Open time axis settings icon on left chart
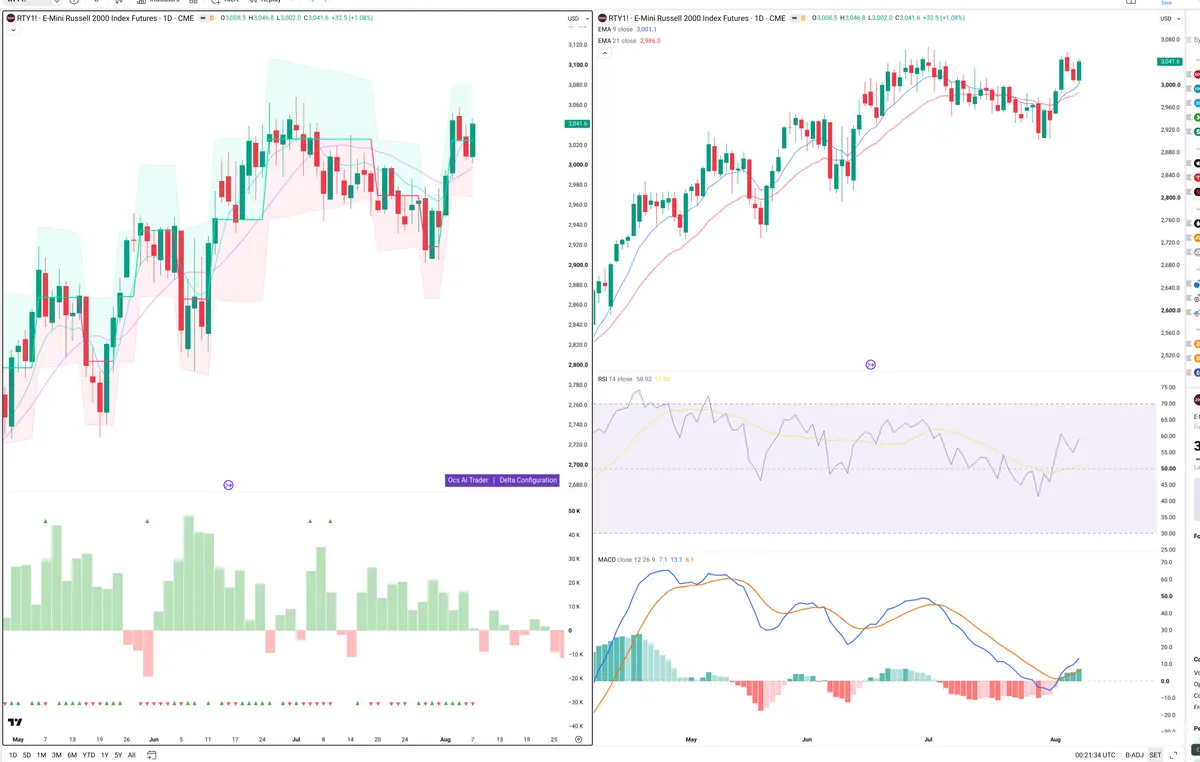 click(579, 738)
